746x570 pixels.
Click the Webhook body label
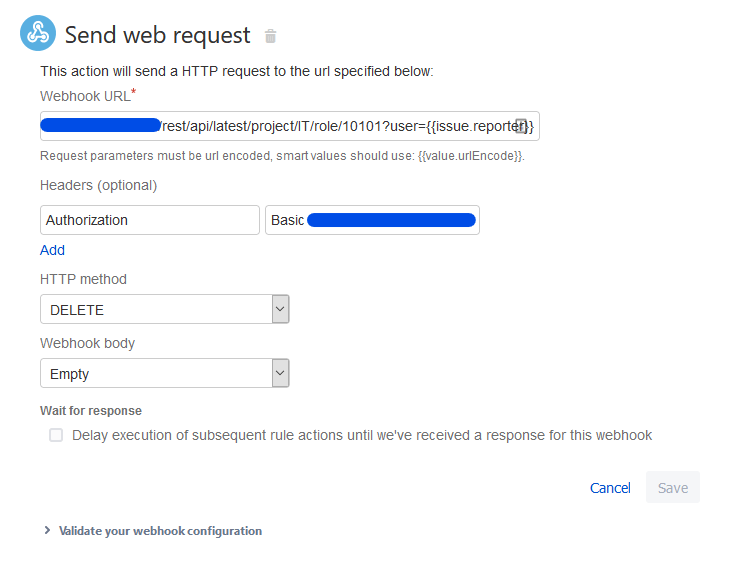pyautogui.click(x=87, y=343)
